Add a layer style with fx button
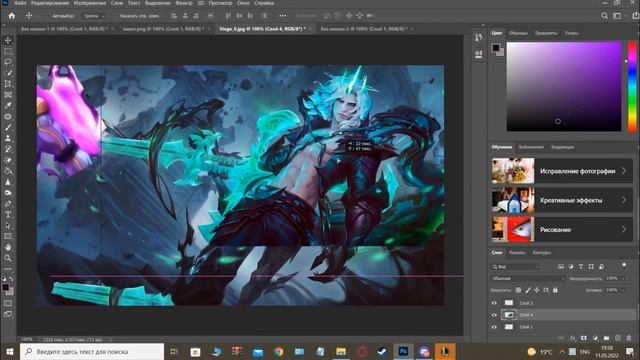This screenshot has height=360, width=640. click(572, 338)
